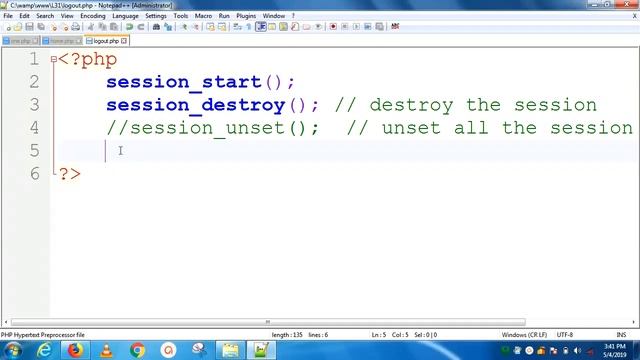Collapse the PHP block fold marker
Image resolution: width=640 pixels, height=360 pixels.
(53, 60)
